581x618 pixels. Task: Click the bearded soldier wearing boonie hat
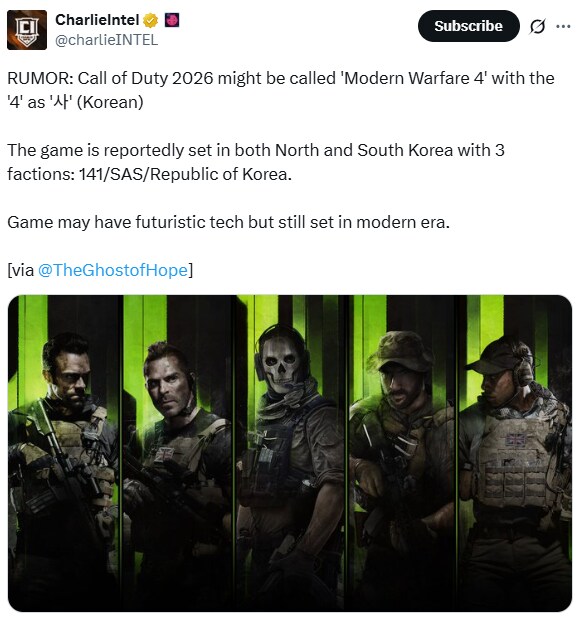(402, 453)
